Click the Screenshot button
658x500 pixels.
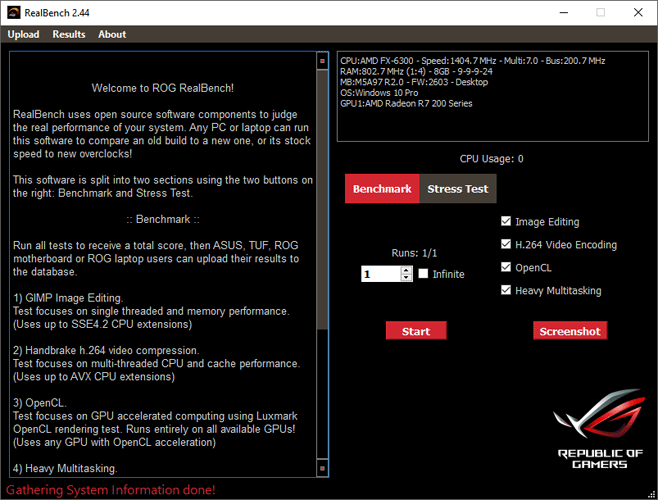570,331
